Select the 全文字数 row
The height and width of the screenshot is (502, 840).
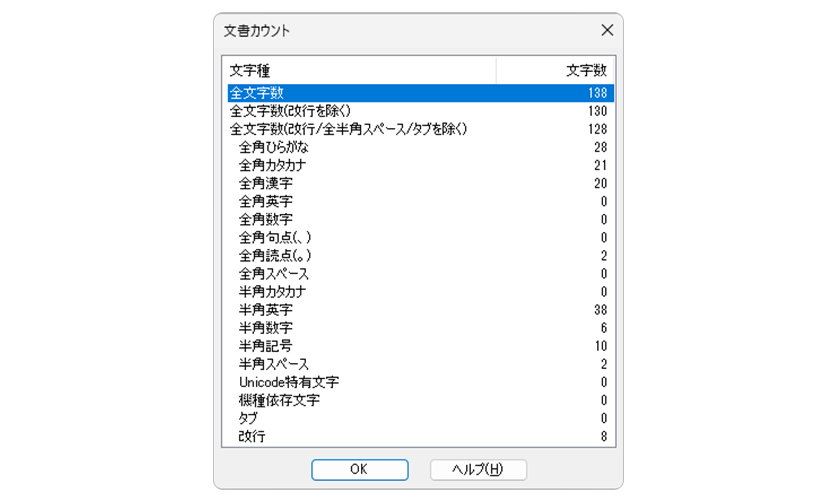click(421, 93)
